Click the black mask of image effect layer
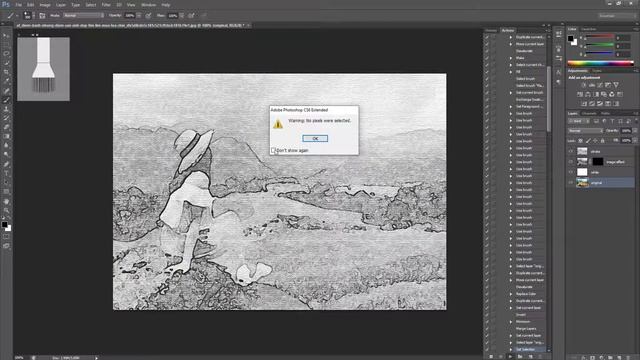Screen dimensions: 640x360 598,162
